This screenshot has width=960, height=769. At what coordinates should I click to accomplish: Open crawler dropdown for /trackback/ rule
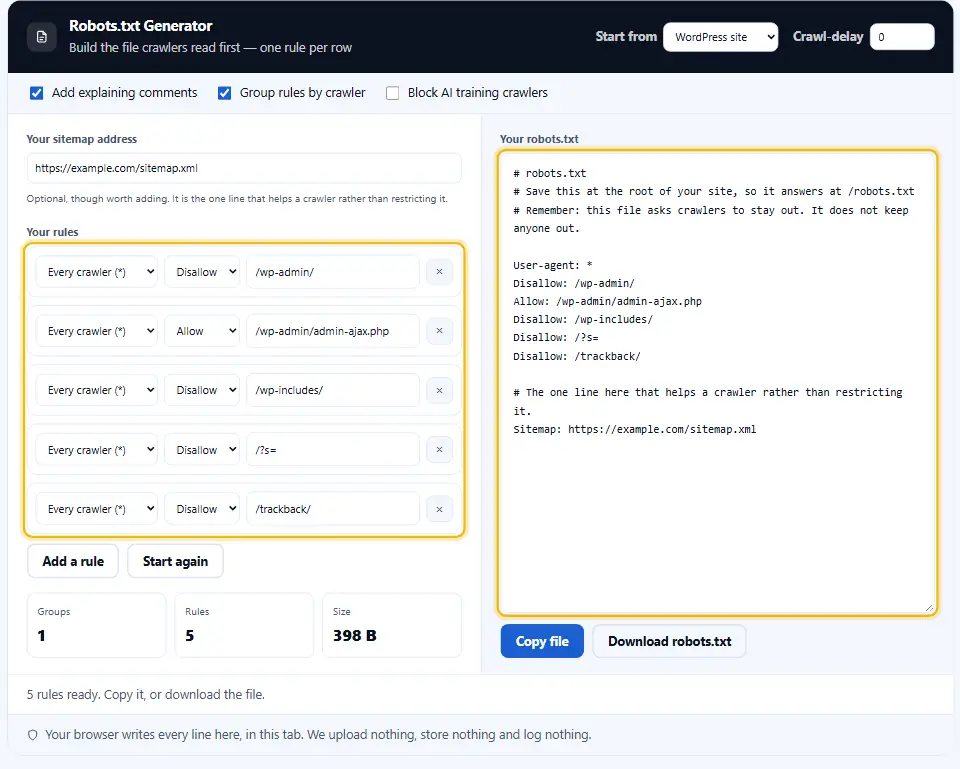click(97, 509)
